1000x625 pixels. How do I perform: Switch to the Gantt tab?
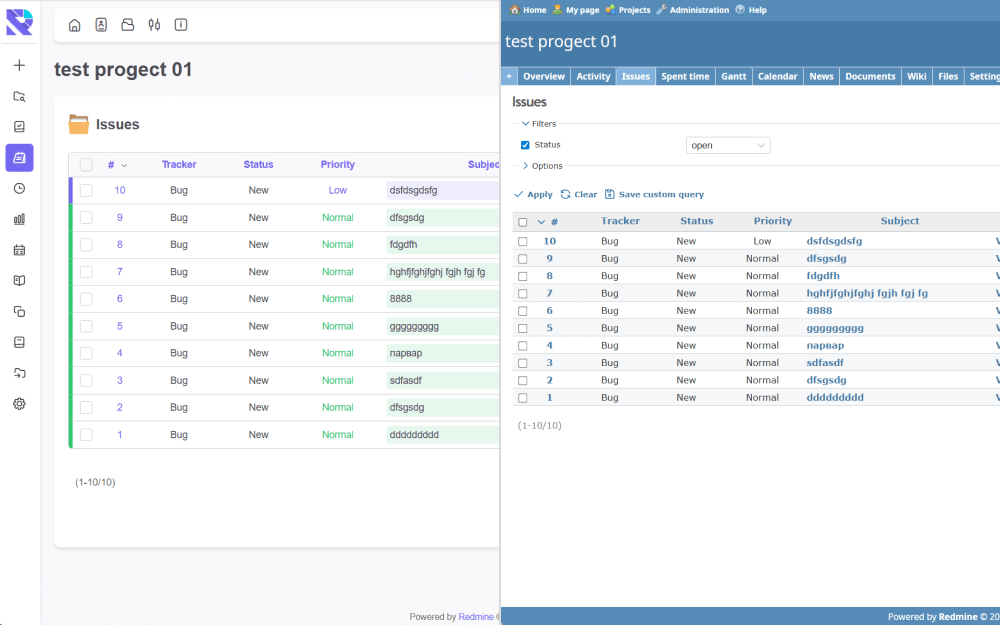point(735,75)
